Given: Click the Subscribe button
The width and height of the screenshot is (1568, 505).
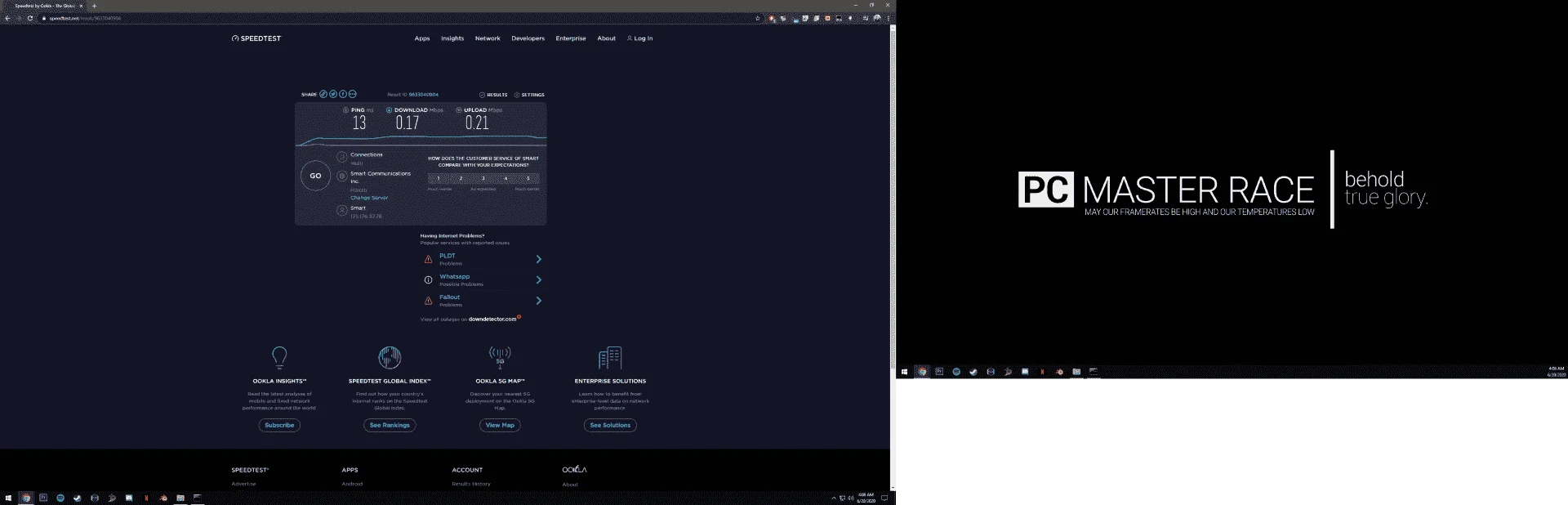Looking at the screenshot, I should [x=279, y=425].
